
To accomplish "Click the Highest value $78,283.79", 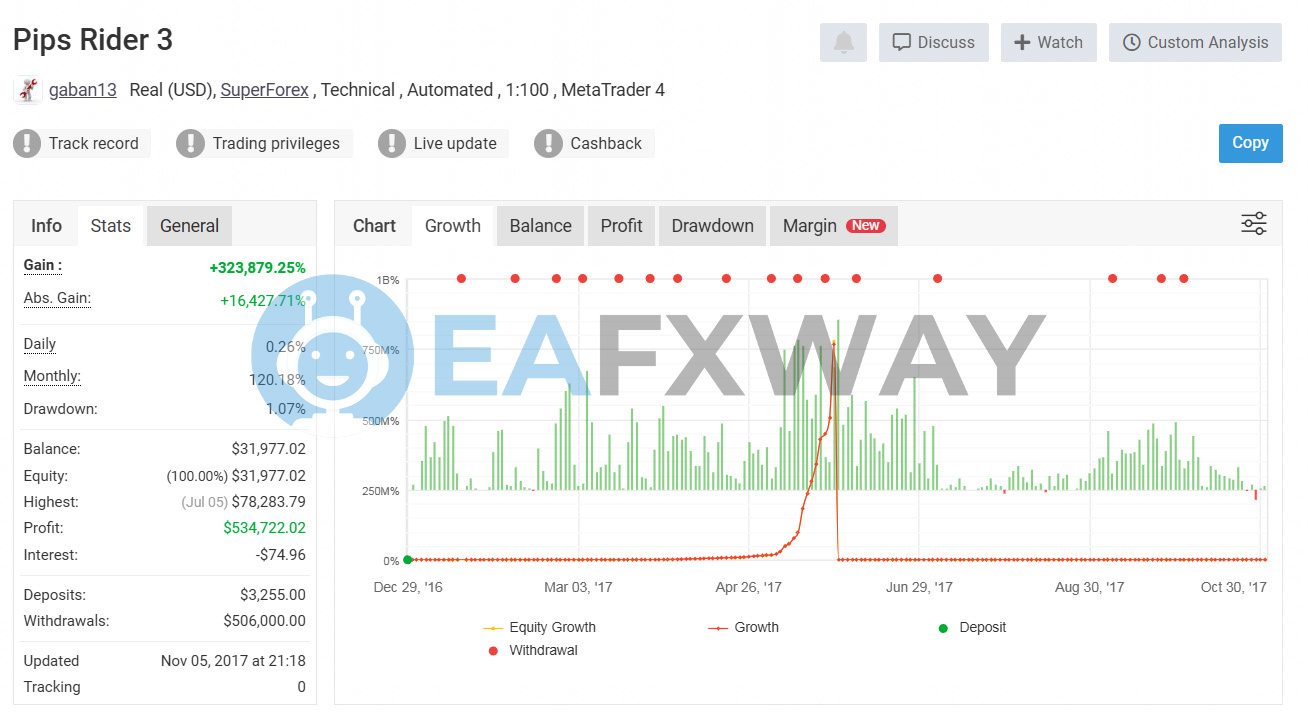I will pyautogui.click(x=269, y=502).
